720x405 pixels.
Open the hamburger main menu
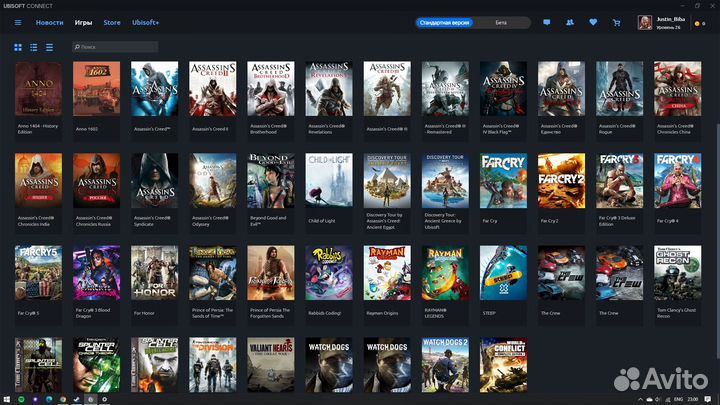(18, 22)
